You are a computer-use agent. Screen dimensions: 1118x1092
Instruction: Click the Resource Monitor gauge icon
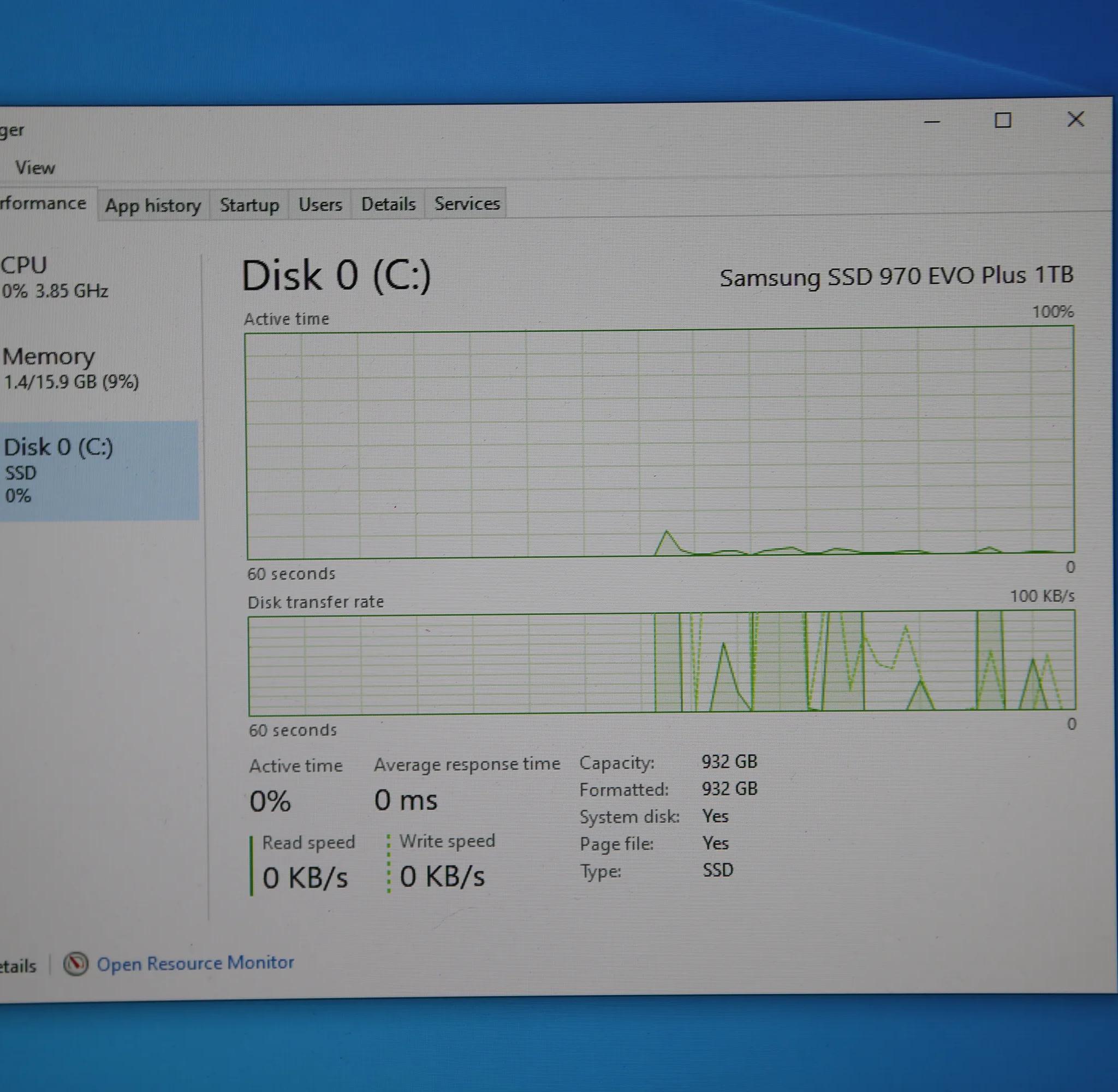click(x=76, y=964)
